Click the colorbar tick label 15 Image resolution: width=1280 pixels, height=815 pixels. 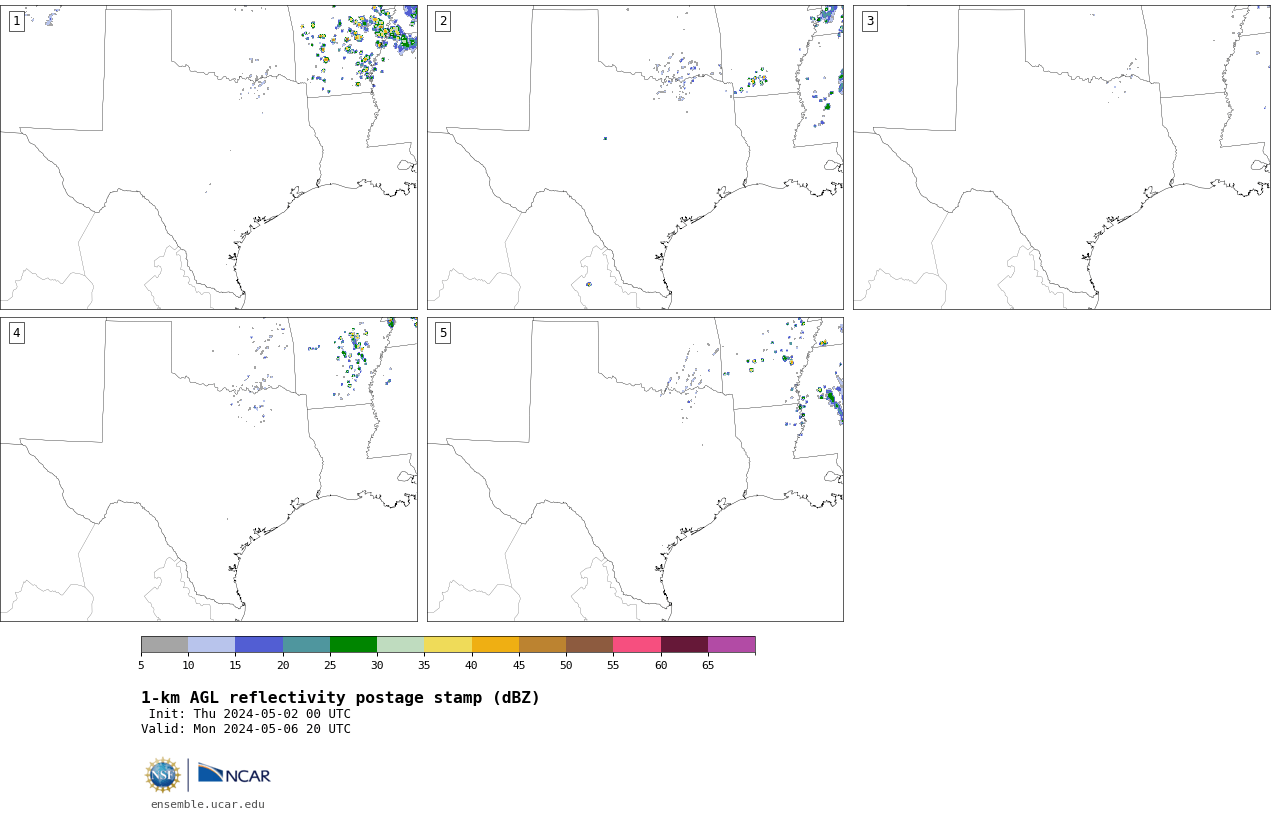pos(235,665)
